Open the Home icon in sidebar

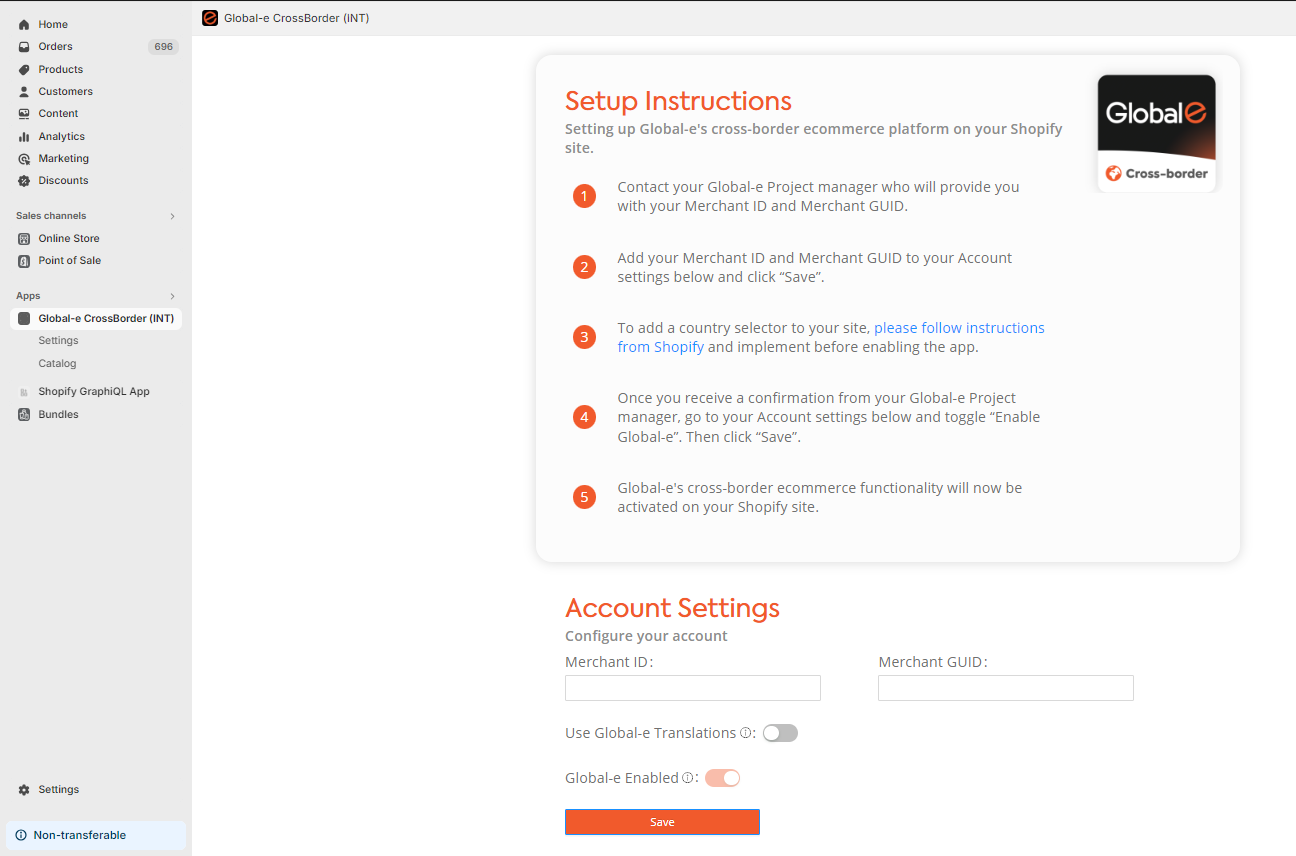pyautogui.click(x=24, y=24)
